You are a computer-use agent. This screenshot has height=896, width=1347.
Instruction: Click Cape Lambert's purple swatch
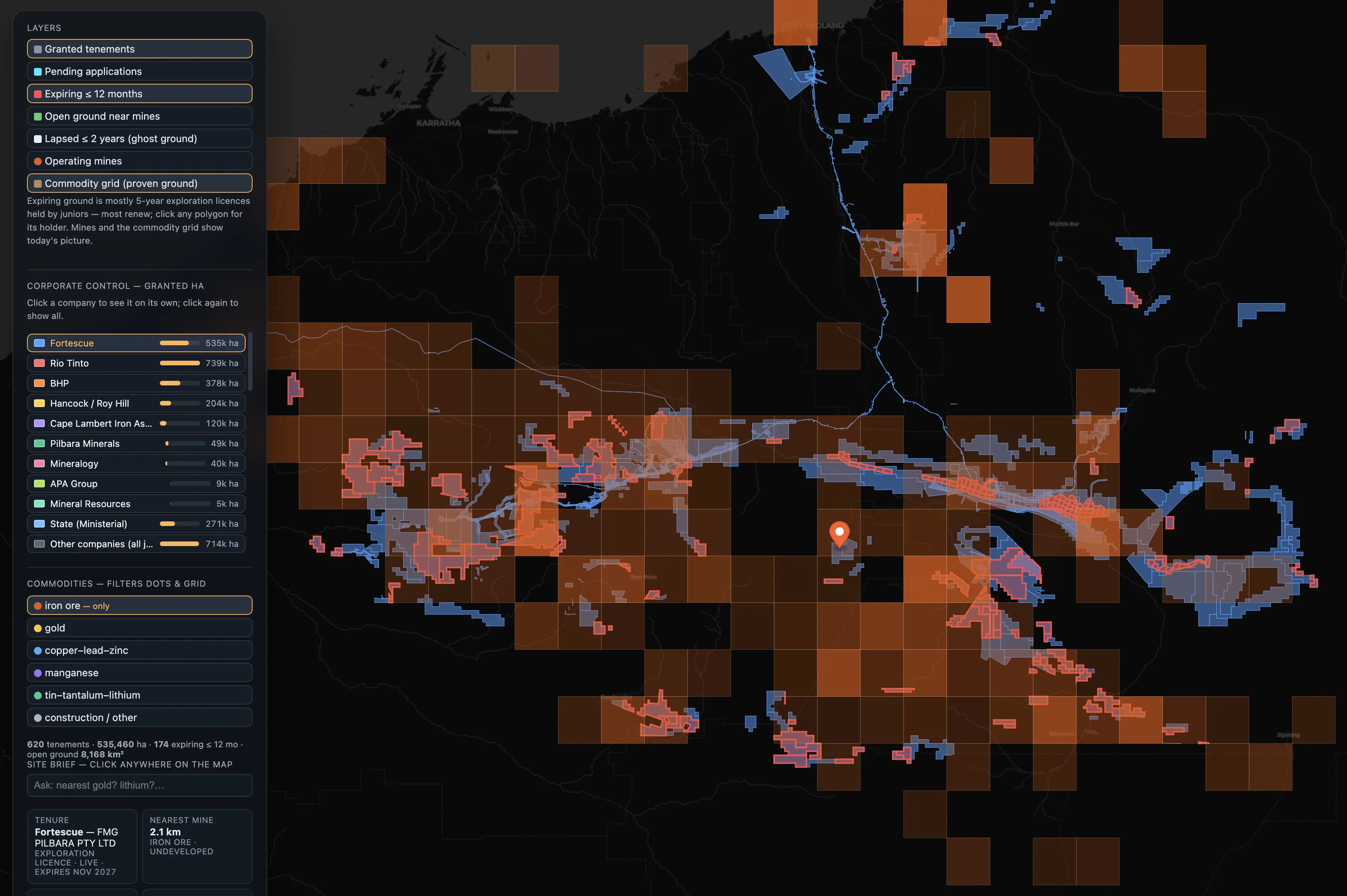(x=39, y=423)
